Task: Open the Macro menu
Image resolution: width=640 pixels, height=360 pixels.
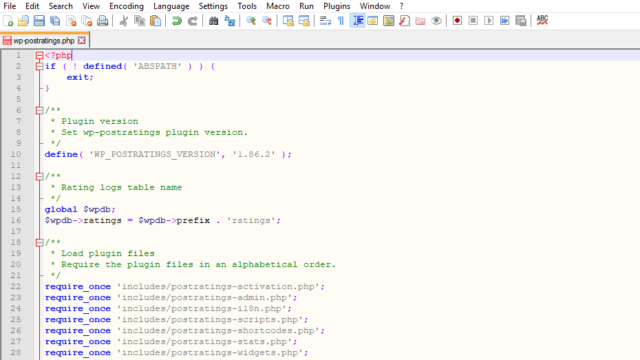Action: tap(278, 6)
